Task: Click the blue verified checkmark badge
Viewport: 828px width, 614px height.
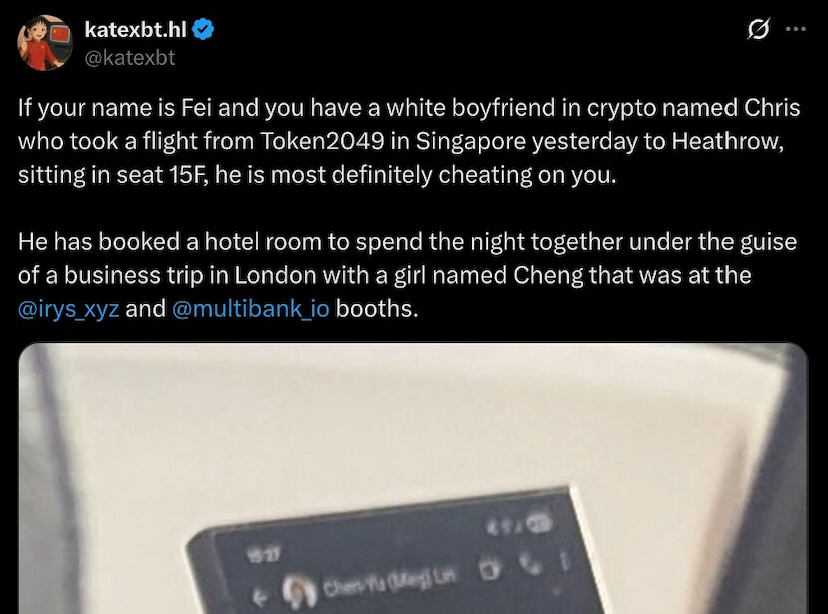Action: pyautogui.click(x=203, y=30)
